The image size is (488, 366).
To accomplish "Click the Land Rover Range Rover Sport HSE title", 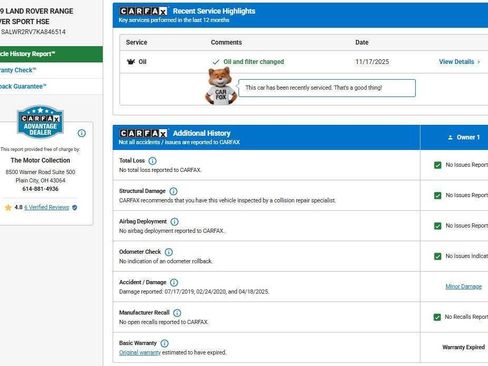I will (x=36, y=16).
